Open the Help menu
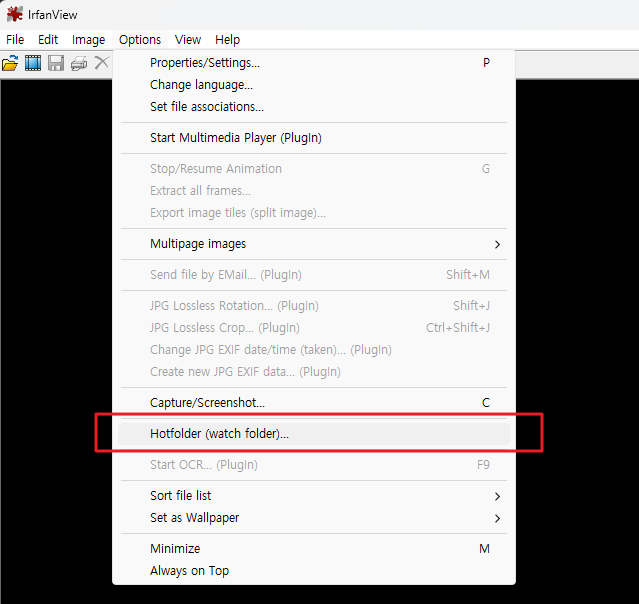This screenshot has height=604, width=639. 227,40
